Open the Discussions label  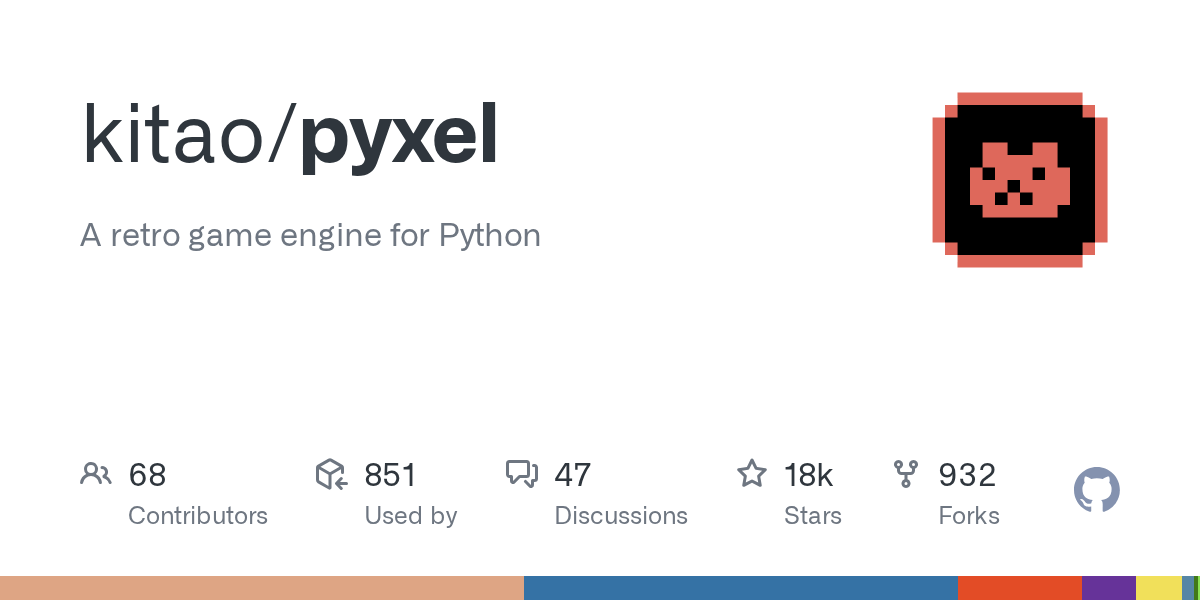621,516
